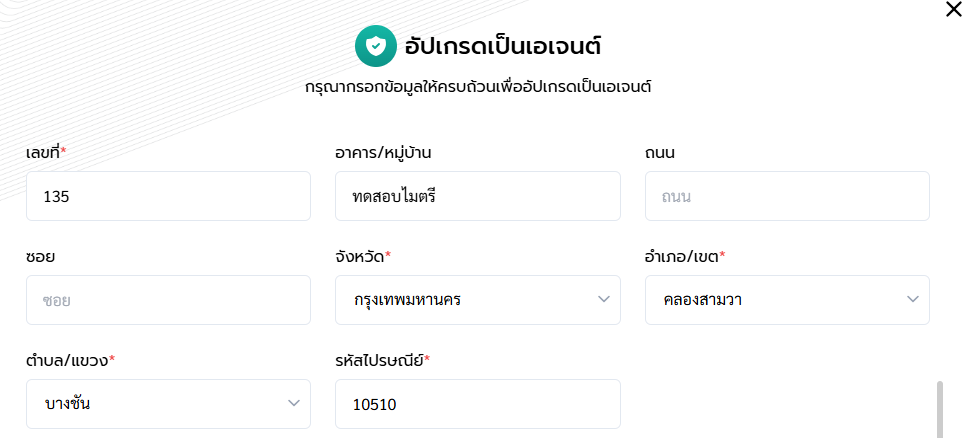
Task: Click the chevron arrow in อำเภอ/เขต field
Action: pos(913,299)
